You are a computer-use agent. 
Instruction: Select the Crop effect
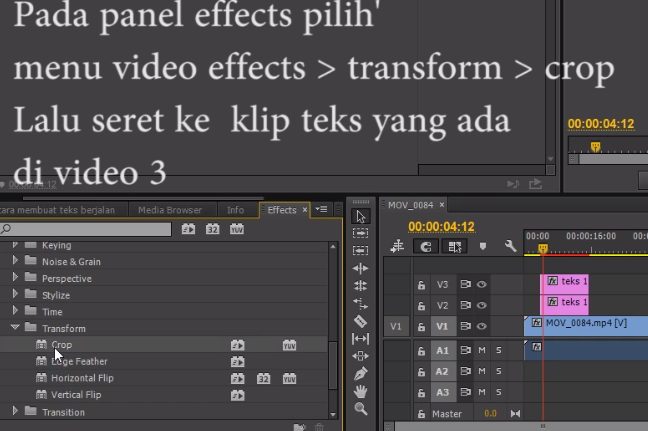tap(62, 345)
